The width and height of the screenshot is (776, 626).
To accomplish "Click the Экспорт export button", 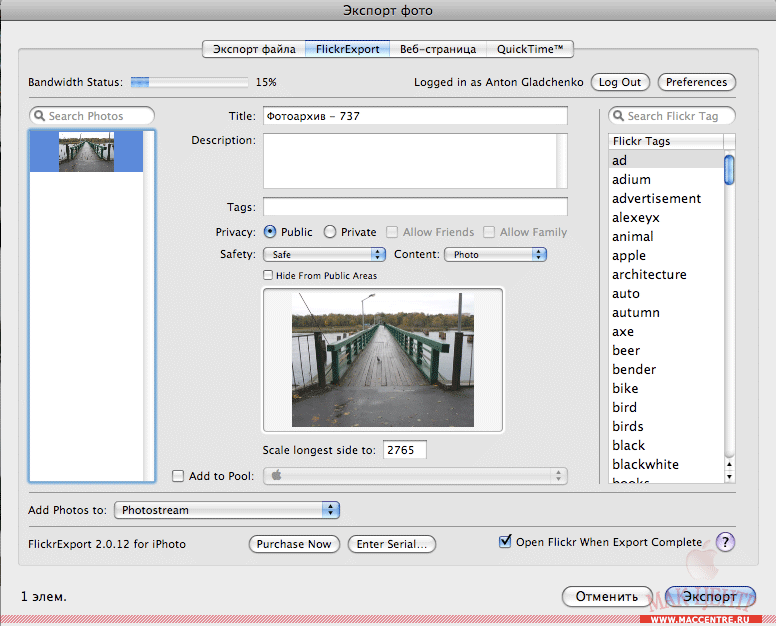I will [x=710, y=596].
